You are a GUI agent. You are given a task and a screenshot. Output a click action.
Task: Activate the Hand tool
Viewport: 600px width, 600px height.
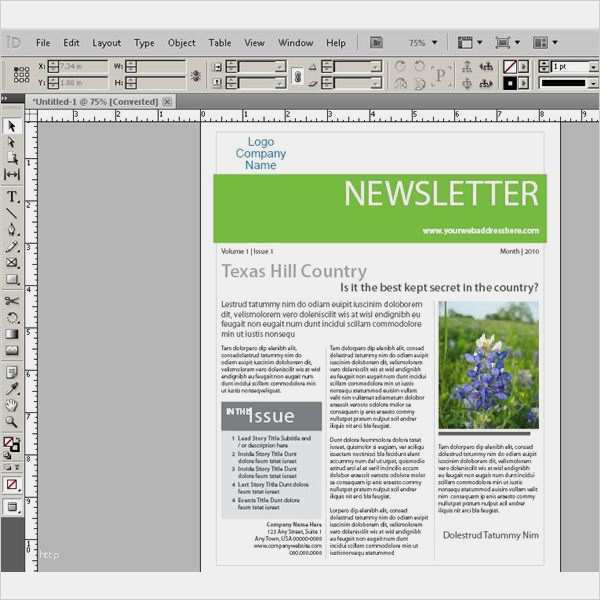12,405
